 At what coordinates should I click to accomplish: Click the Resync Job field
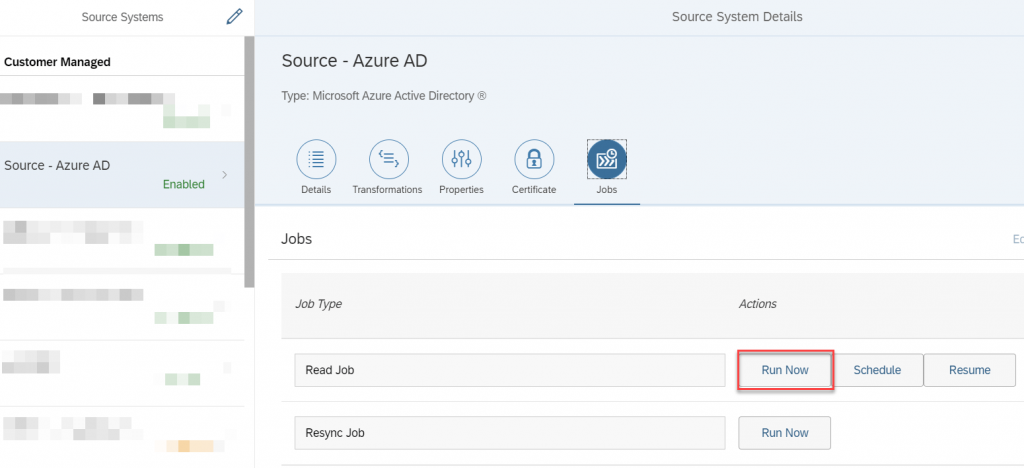pos(510,433)
